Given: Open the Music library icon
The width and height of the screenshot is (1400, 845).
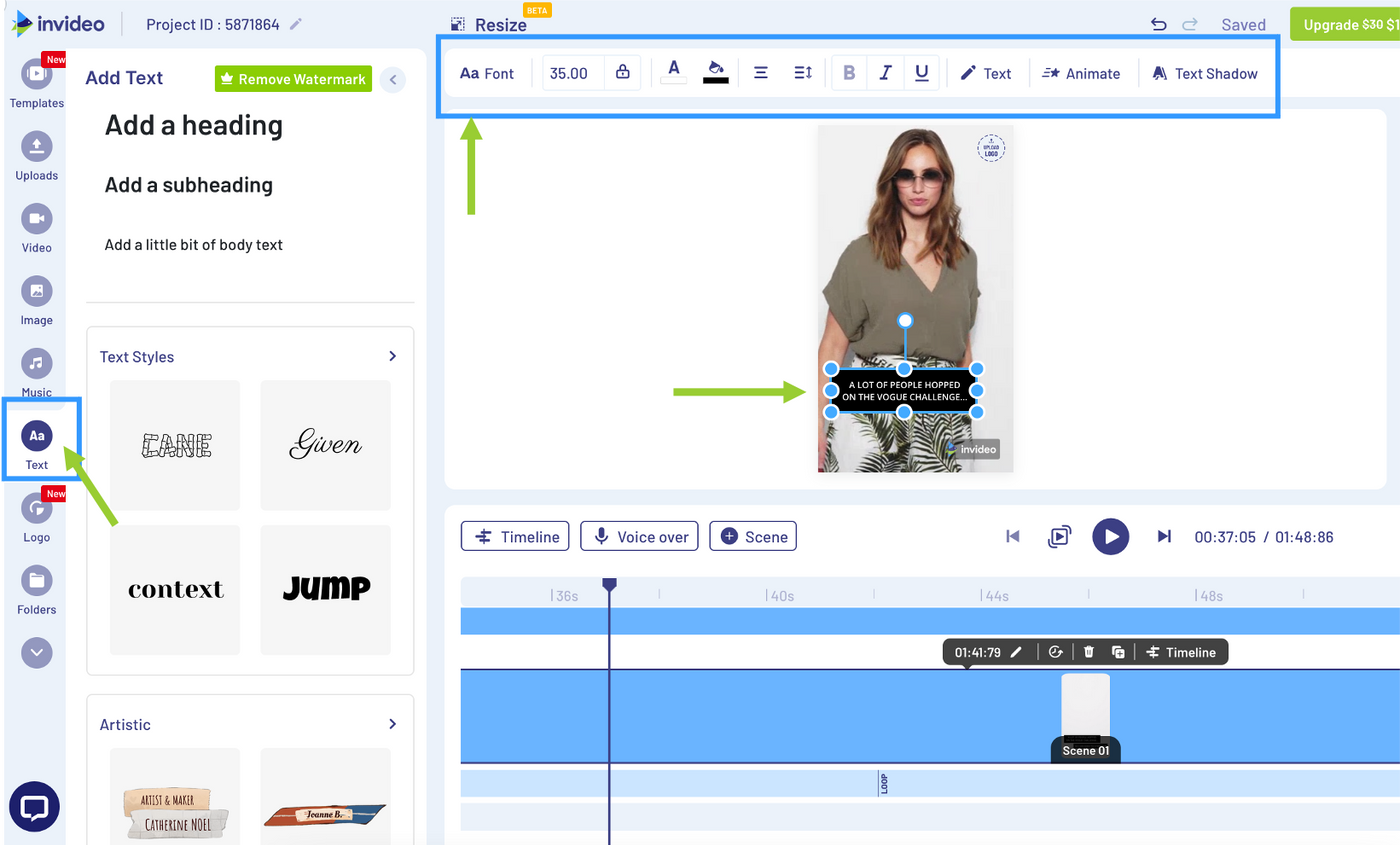Looking at the screenshot, I should click(36, 365).
